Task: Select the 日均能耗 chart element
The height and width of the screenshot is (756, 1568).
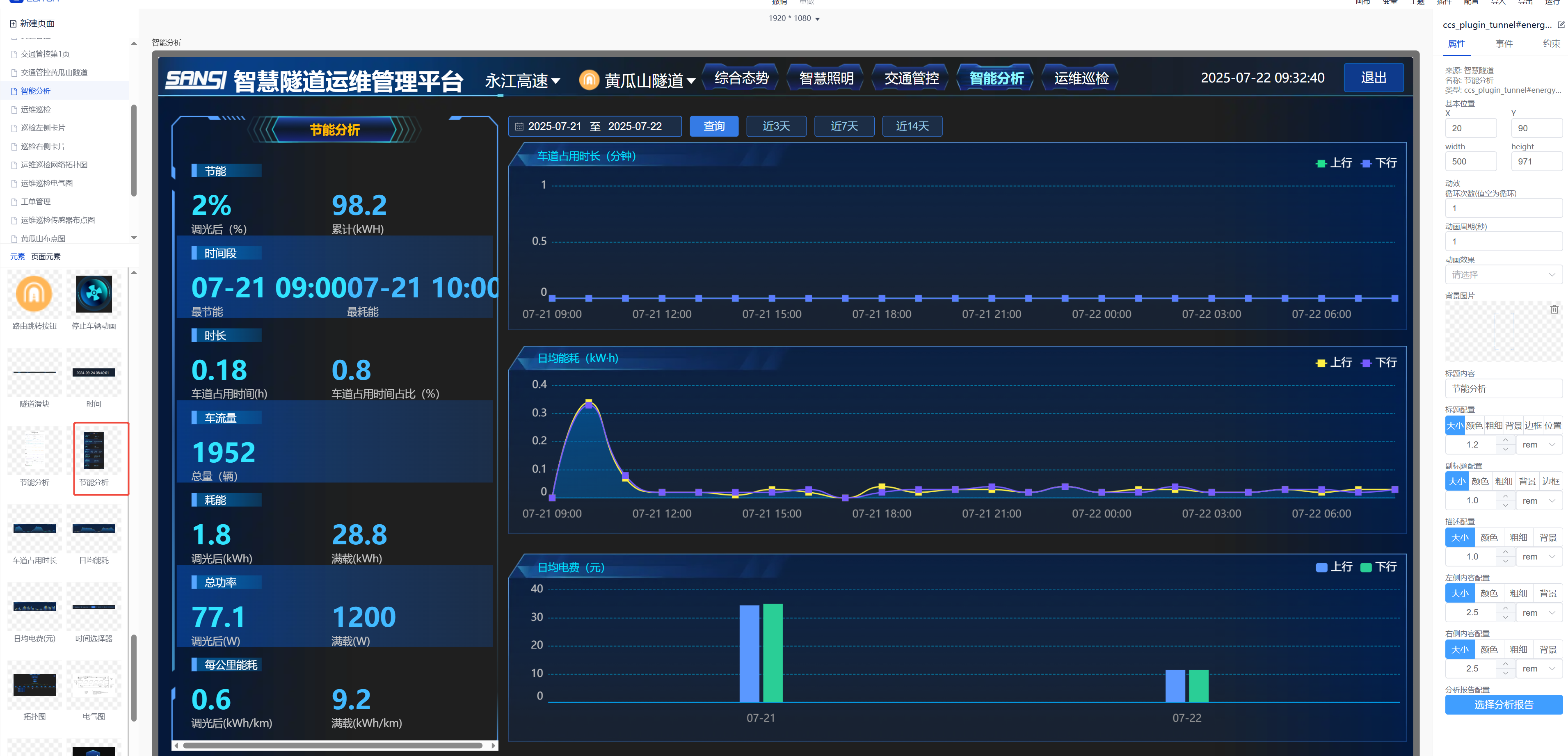Action: 94,528
